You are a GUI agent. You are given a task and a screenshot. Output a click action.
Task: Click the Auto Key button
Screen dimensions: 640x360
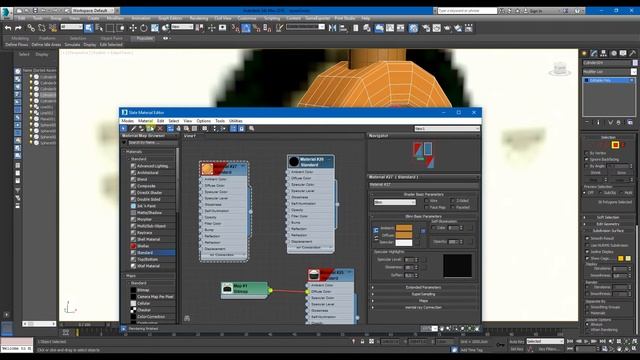(517, 342)
